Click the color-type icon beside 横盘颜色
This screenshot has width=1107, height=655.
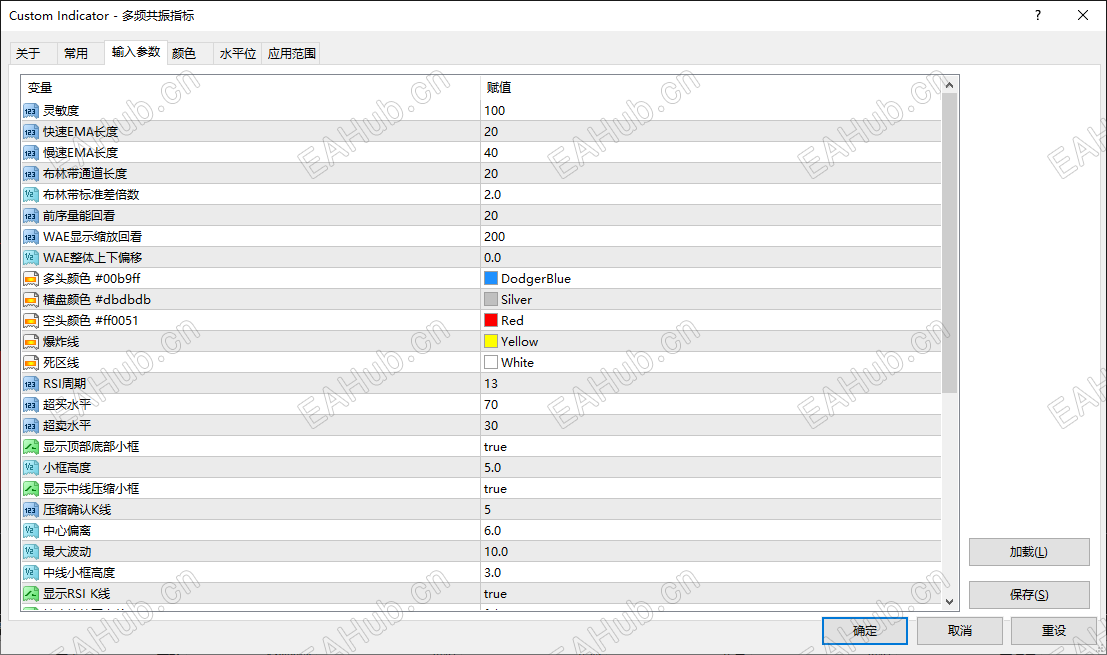pos(30,300)
